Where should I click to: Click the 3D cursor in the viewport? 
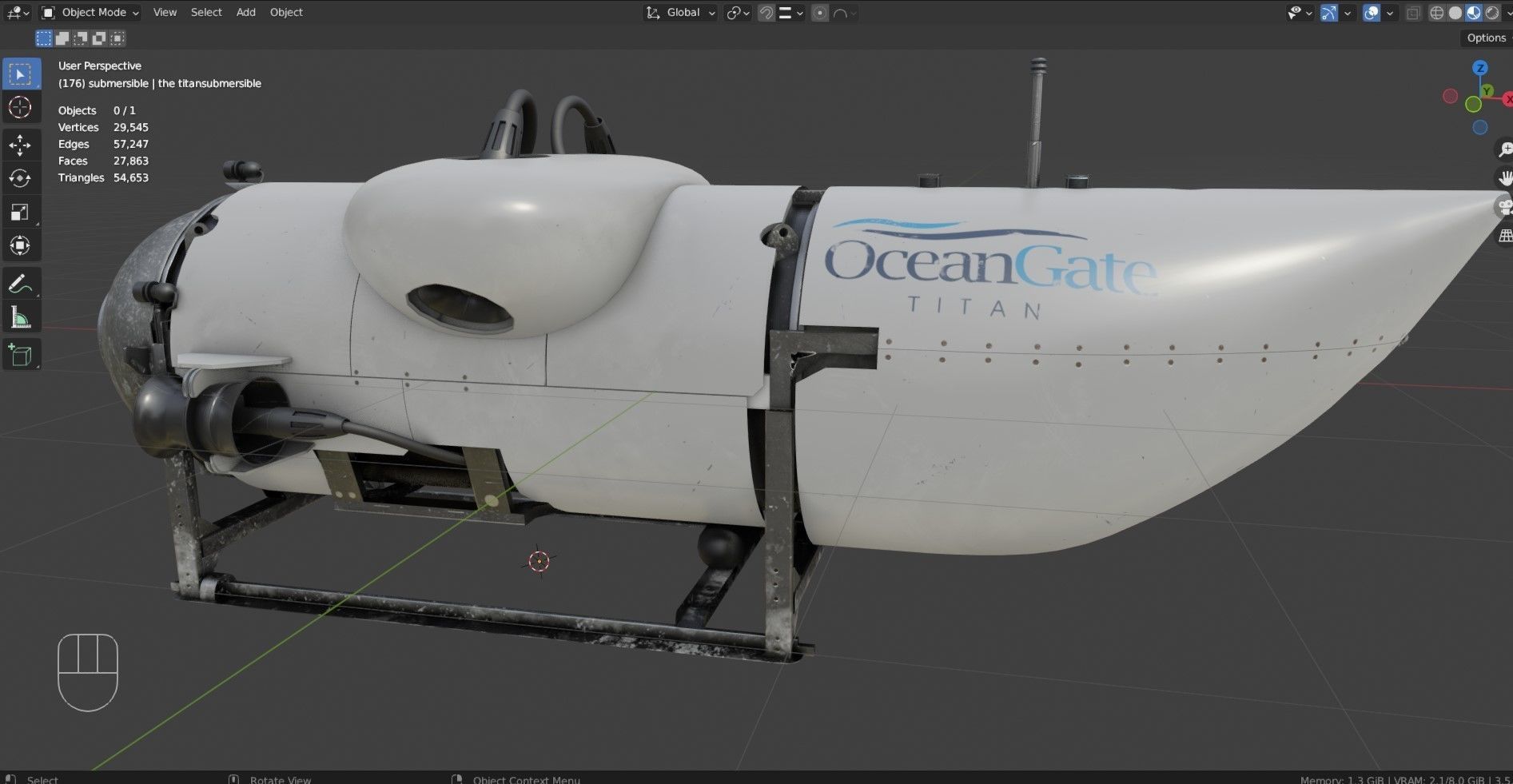pyautogui.click(x=539, y=561)
